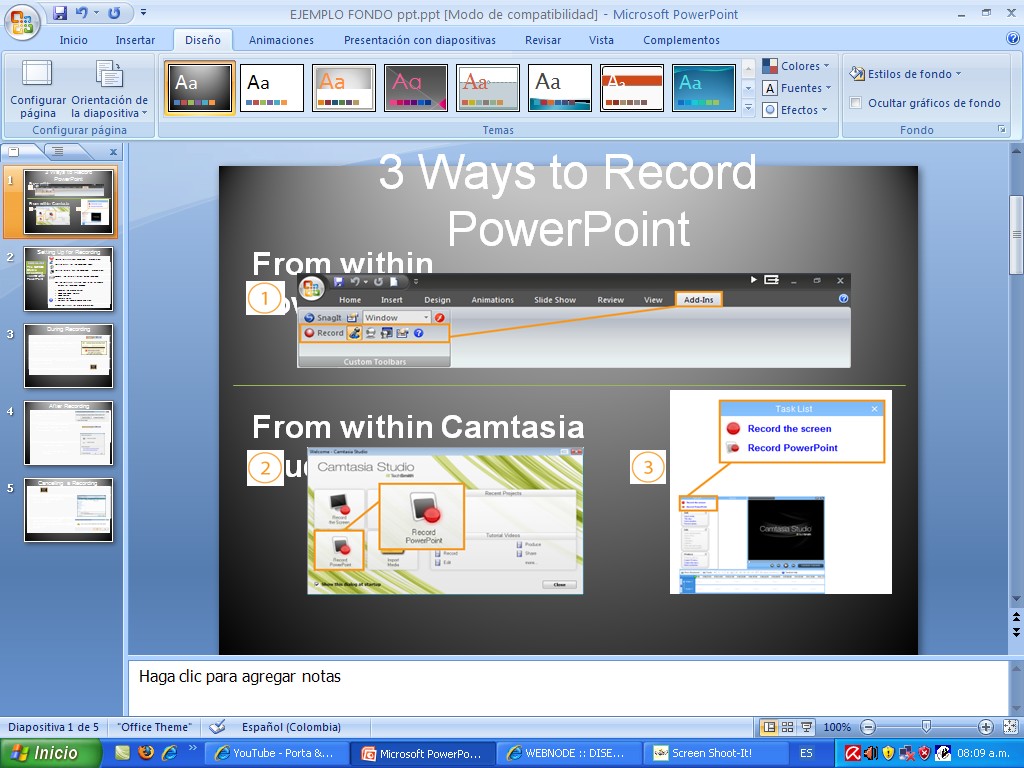Switch to WEBNODE taskbar window
Image resolution: width=1024 pixels, height=768 pixels.
[x=568, y=753]
